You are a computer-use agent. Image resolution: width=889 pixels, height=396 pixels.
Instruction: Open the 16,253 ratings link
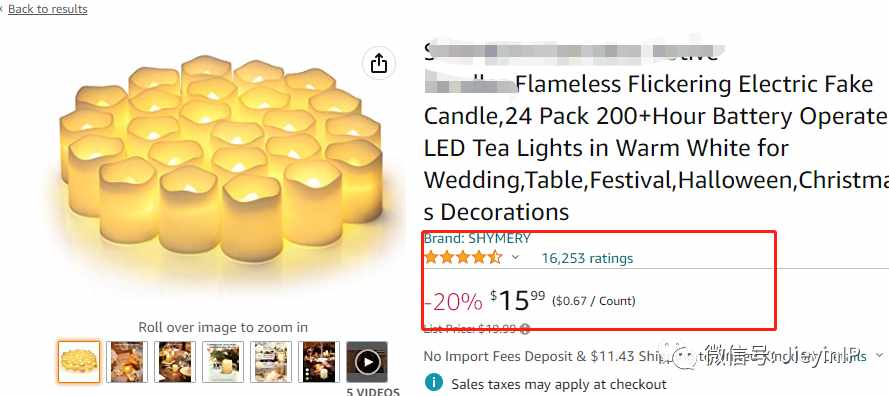587,259
